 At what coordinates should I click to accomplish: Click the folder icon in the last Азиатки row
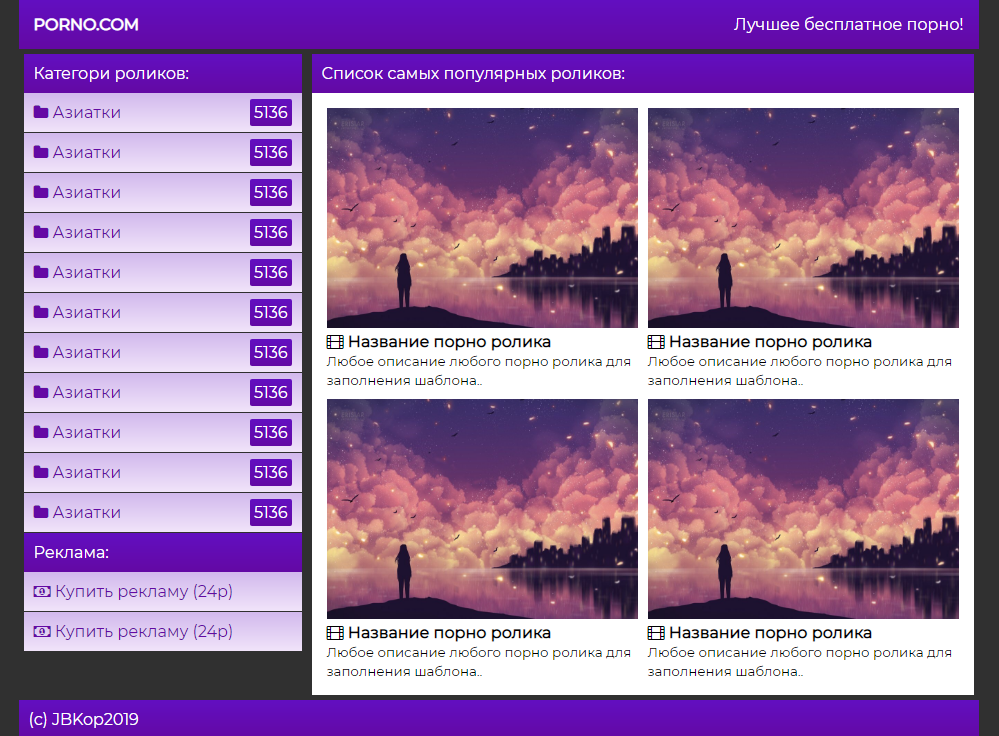(41, 512)
